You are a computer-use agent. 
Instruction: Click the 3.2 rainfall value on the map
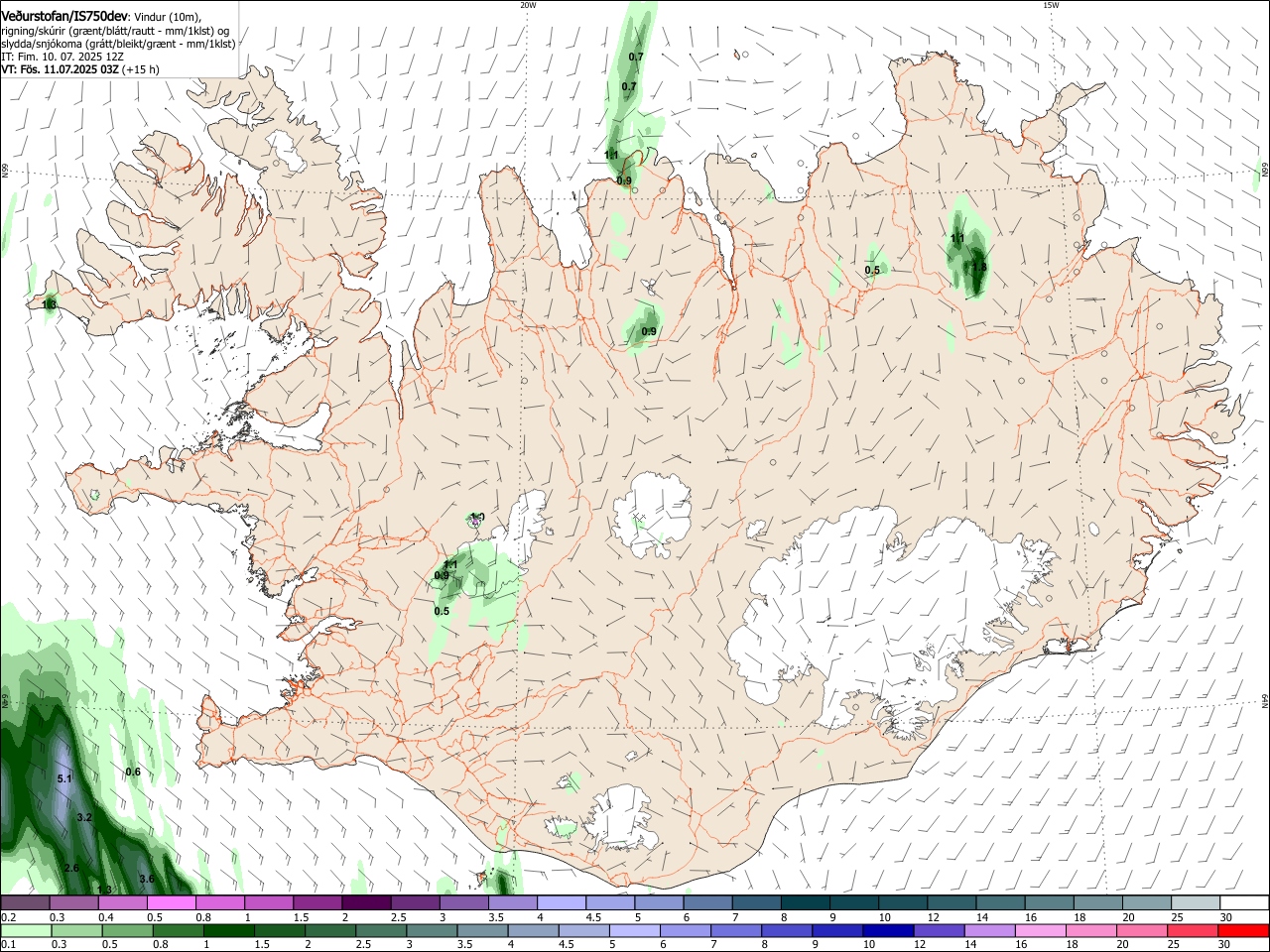pyautogui.click(x=84, y=817)
